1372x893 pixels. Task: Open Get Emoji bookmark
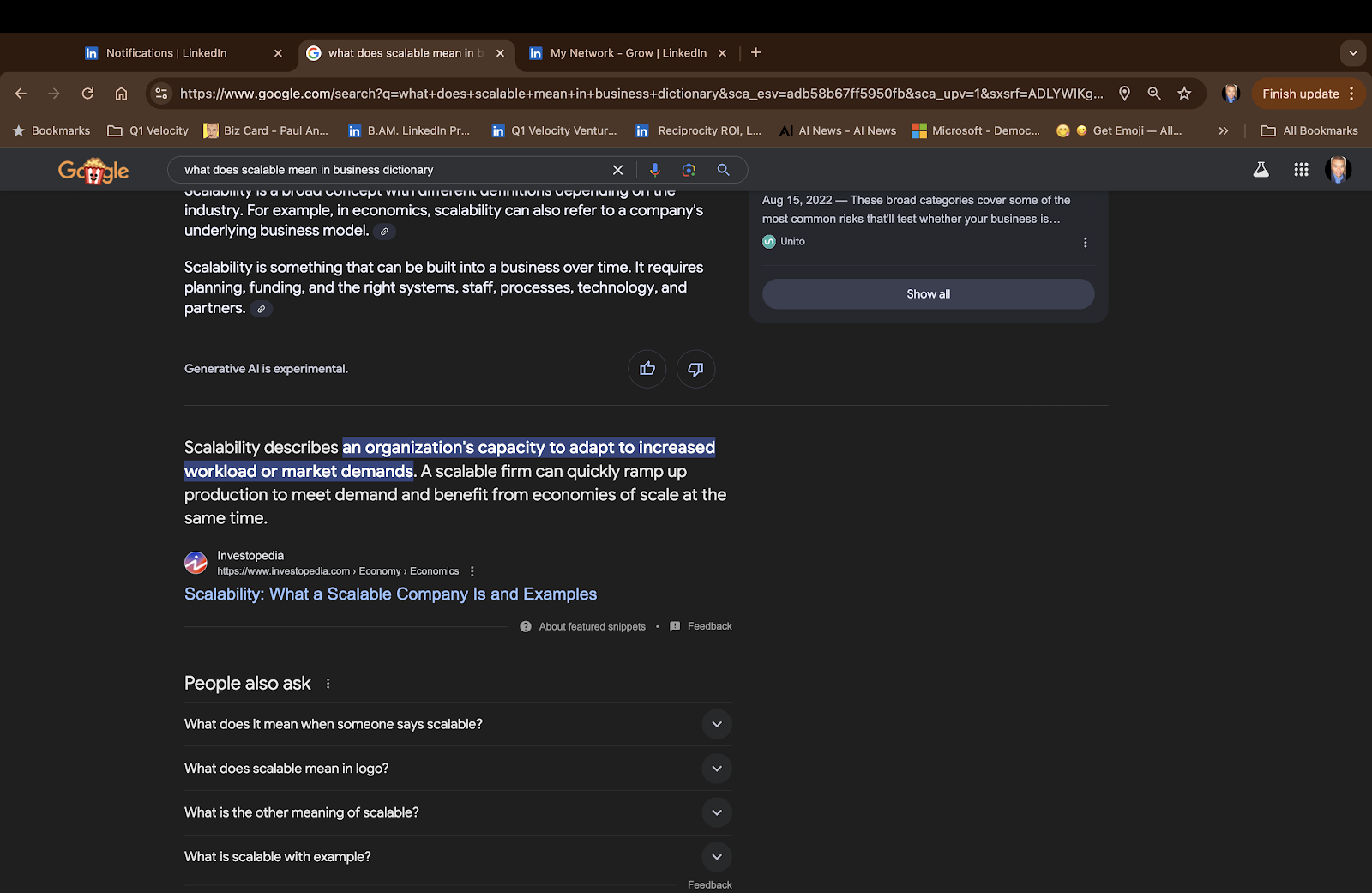point(1119,130)
